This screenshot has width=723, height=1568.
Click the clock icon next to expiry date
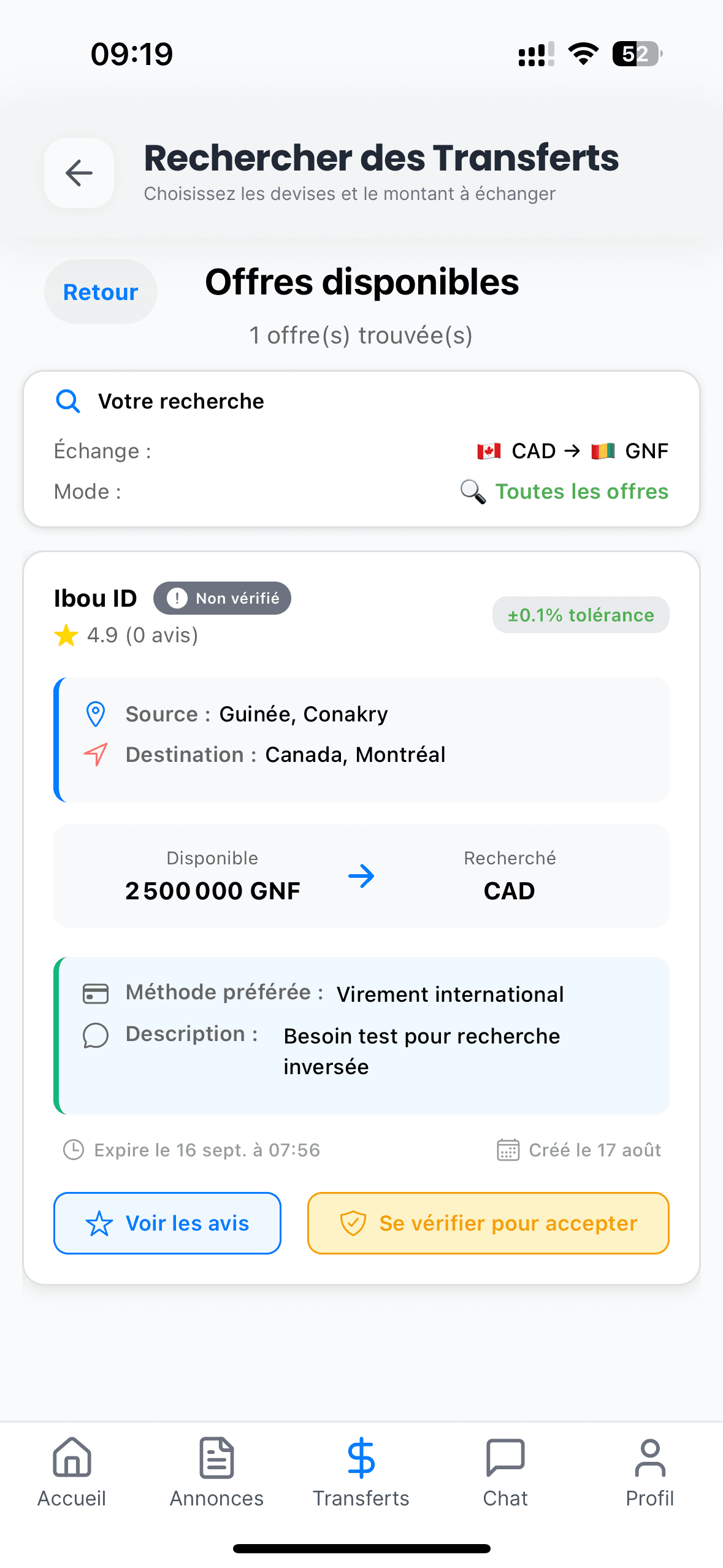click(74, 1150)
